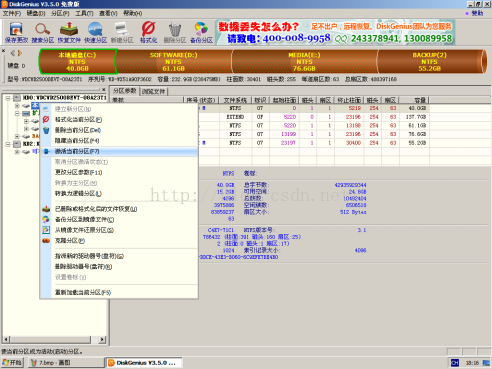
Task: Click the 备份分区 (Backup Partition) toolbar icon
Action: point(201,33)
